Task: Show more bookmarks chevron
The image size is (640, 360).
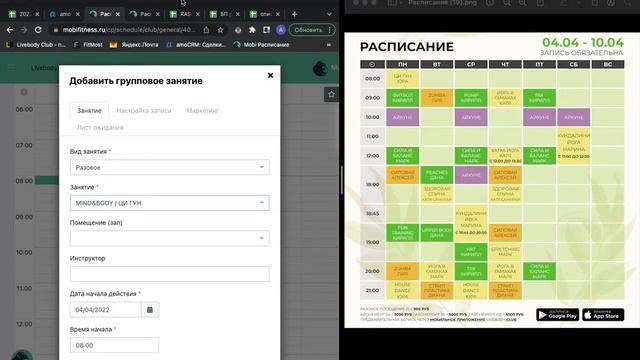Action: [329, 44]
